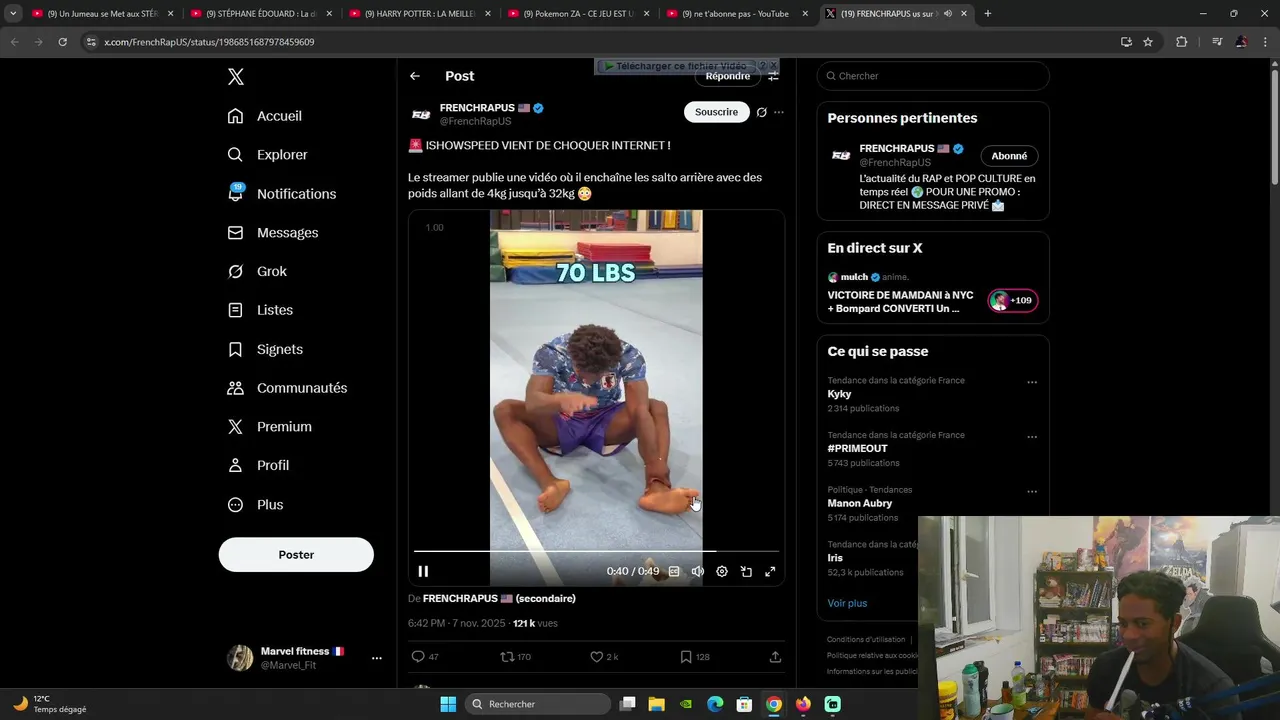Viewport: 1280px width, 720px height.
Task: Click the Grok explain icon beside Souscrire
Action: 761,112
